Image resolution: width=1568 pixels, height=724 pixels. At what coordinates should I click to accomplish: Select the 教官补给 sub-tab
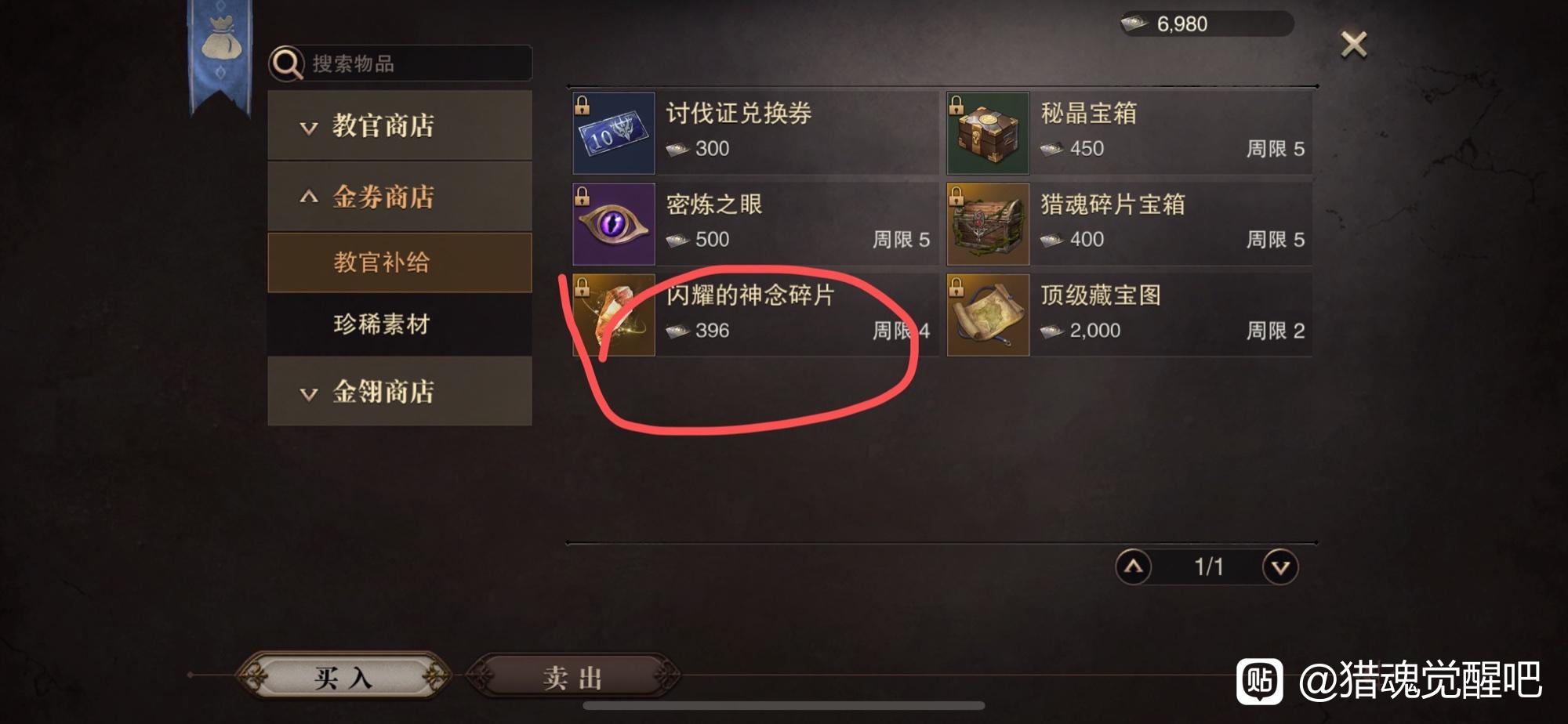pyautogui.click(x=400, y=262)
